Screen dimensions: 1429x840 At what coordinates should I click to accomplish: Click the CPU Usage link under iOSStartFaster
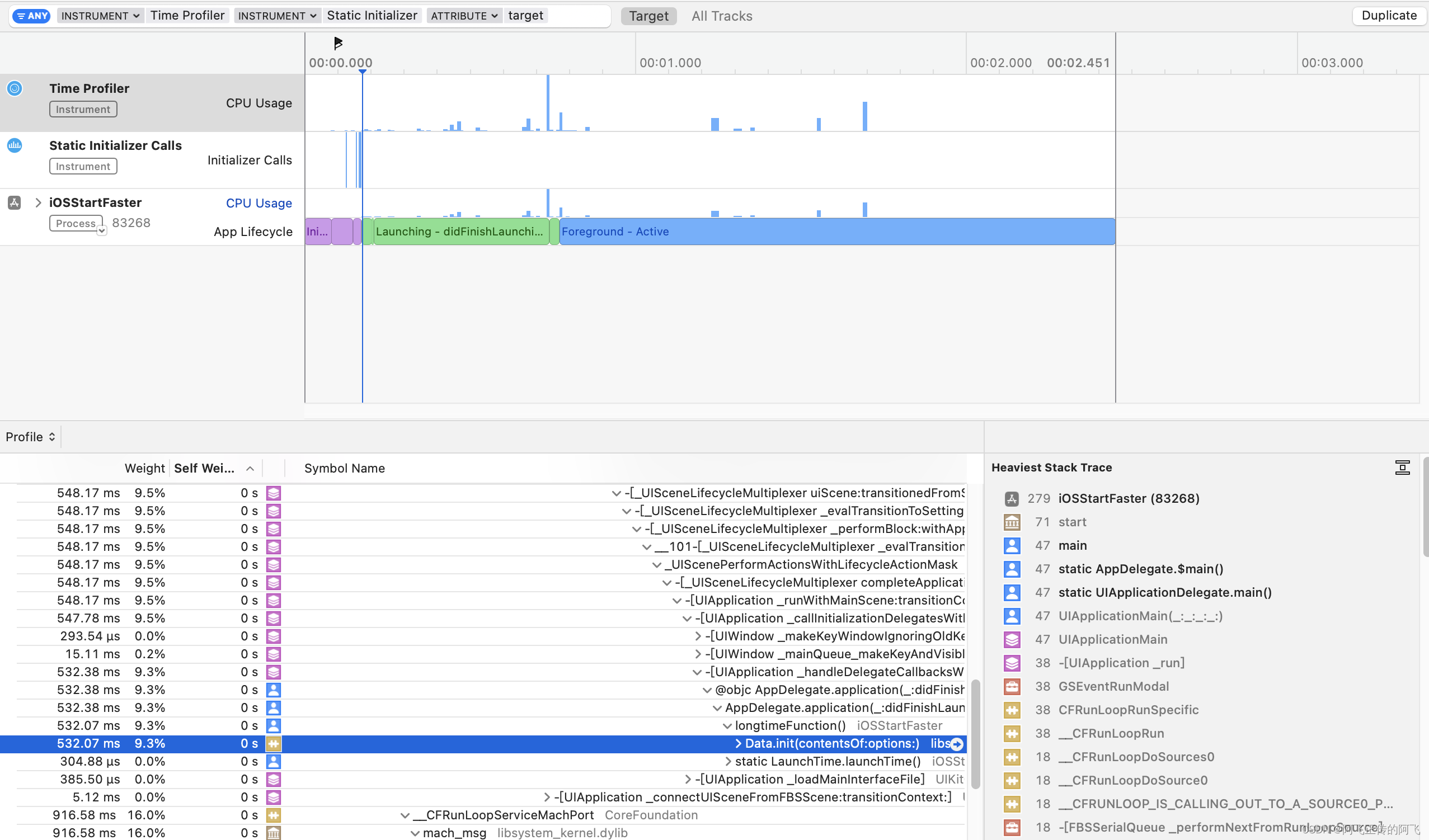258,203
